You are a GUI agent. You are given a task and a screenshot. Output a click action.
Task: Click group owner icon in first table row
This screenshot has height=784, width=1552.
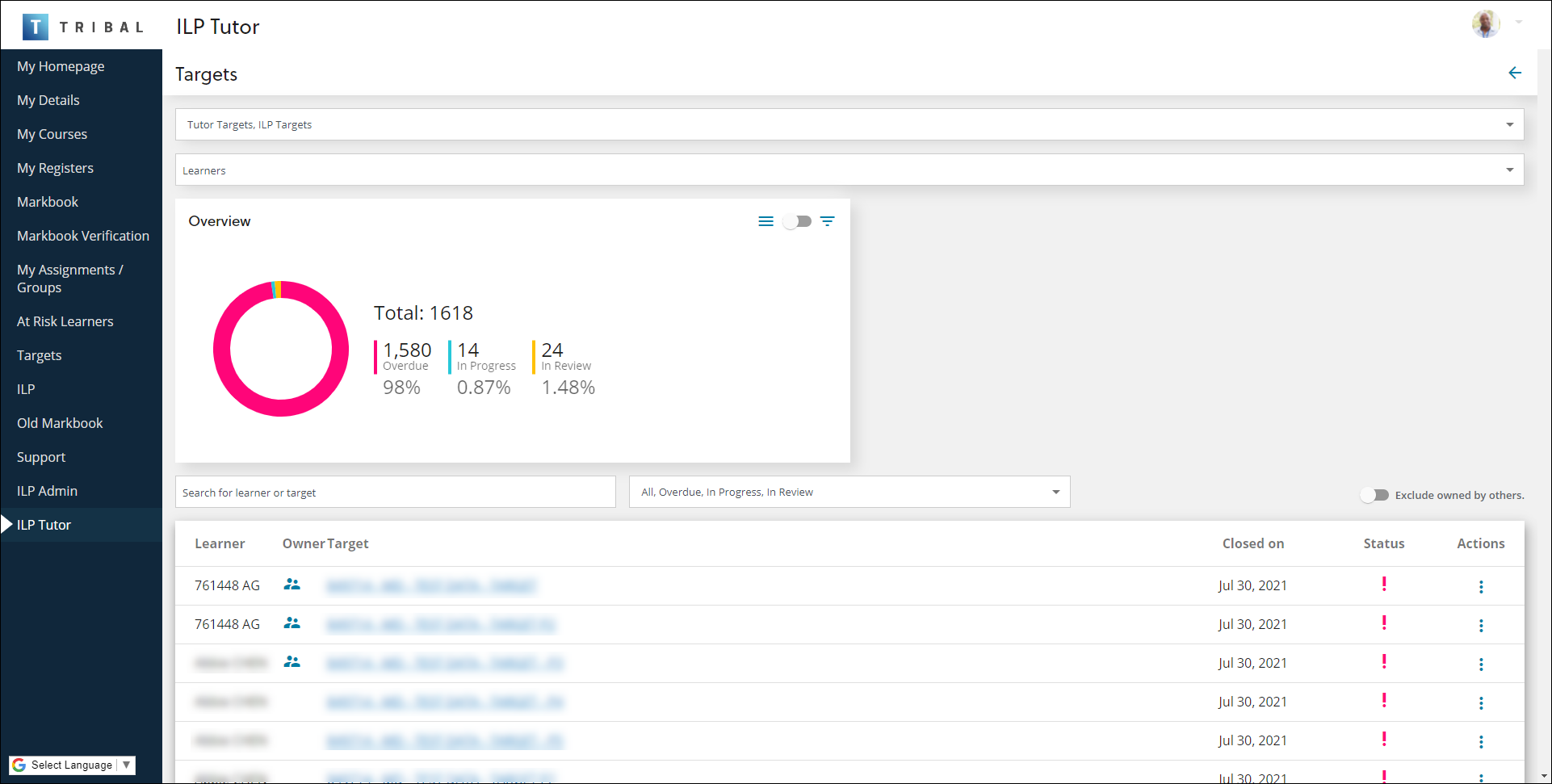coord(292,585)
